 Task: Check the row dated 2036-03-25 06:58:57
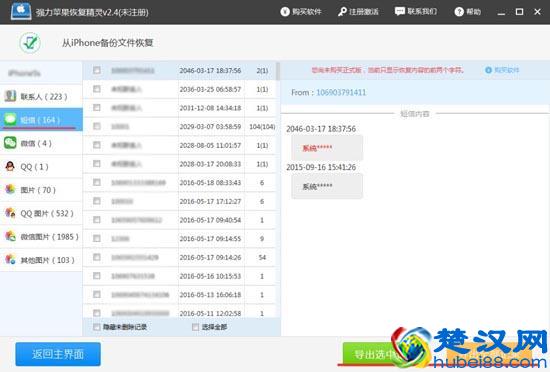[97, 89]
